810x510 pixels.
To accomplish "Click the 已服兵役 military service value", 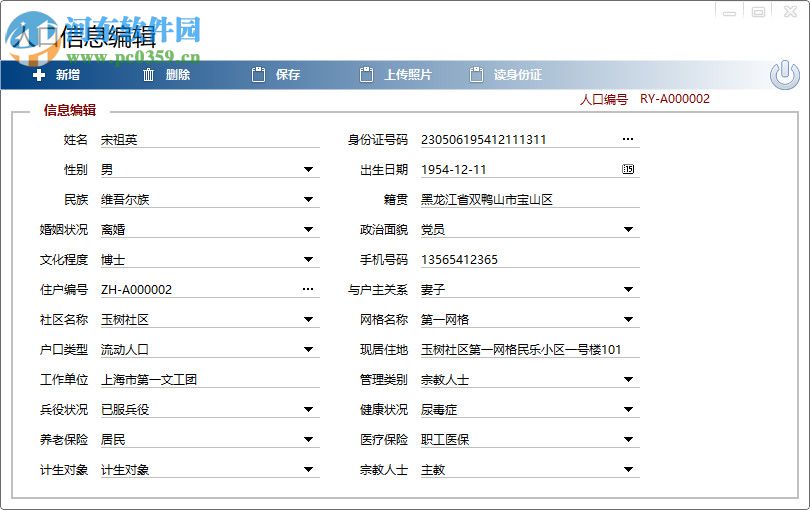I will 125,409.
